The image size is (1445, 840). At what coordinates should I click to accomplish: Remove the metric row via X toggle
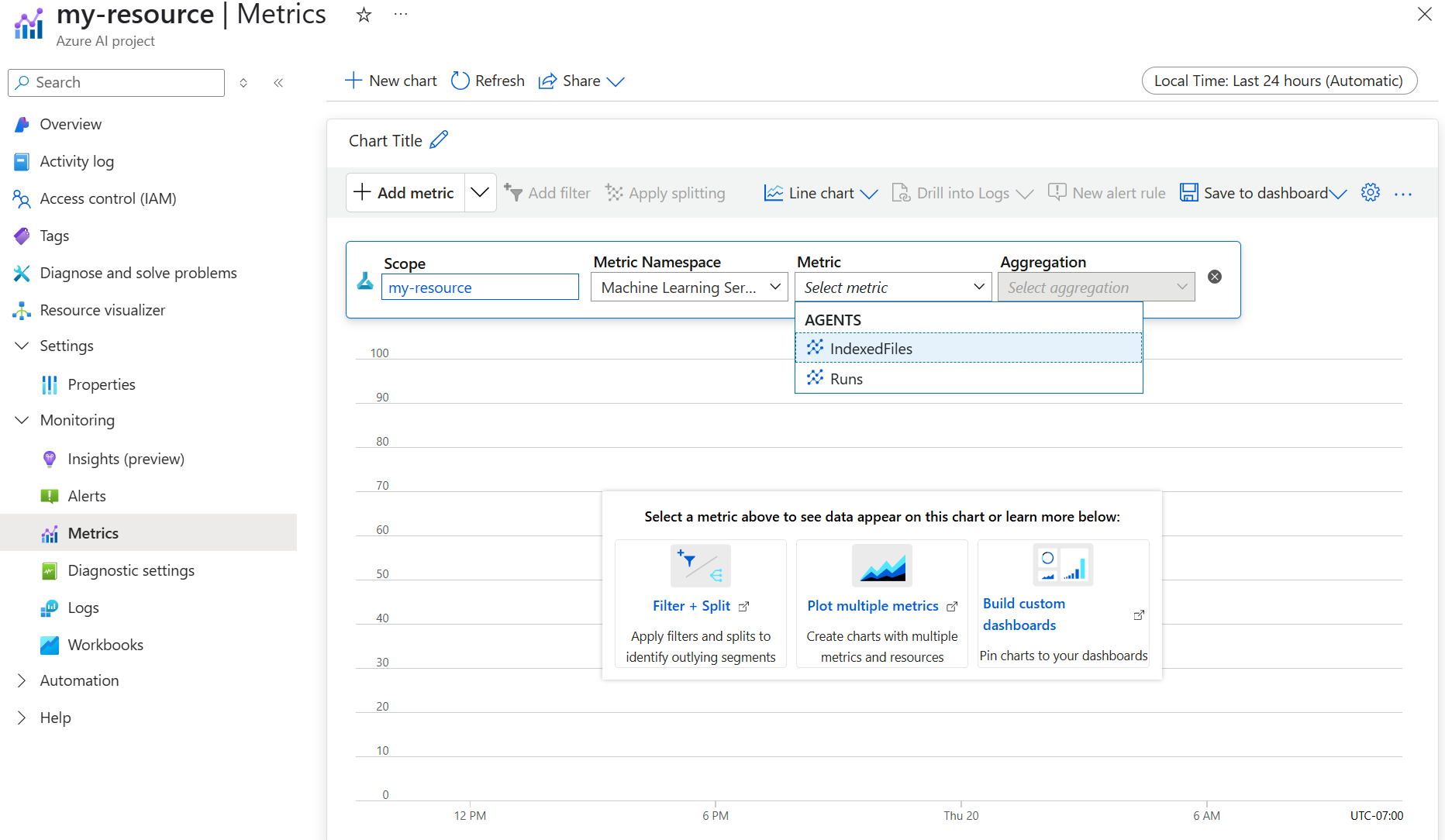1215,276
